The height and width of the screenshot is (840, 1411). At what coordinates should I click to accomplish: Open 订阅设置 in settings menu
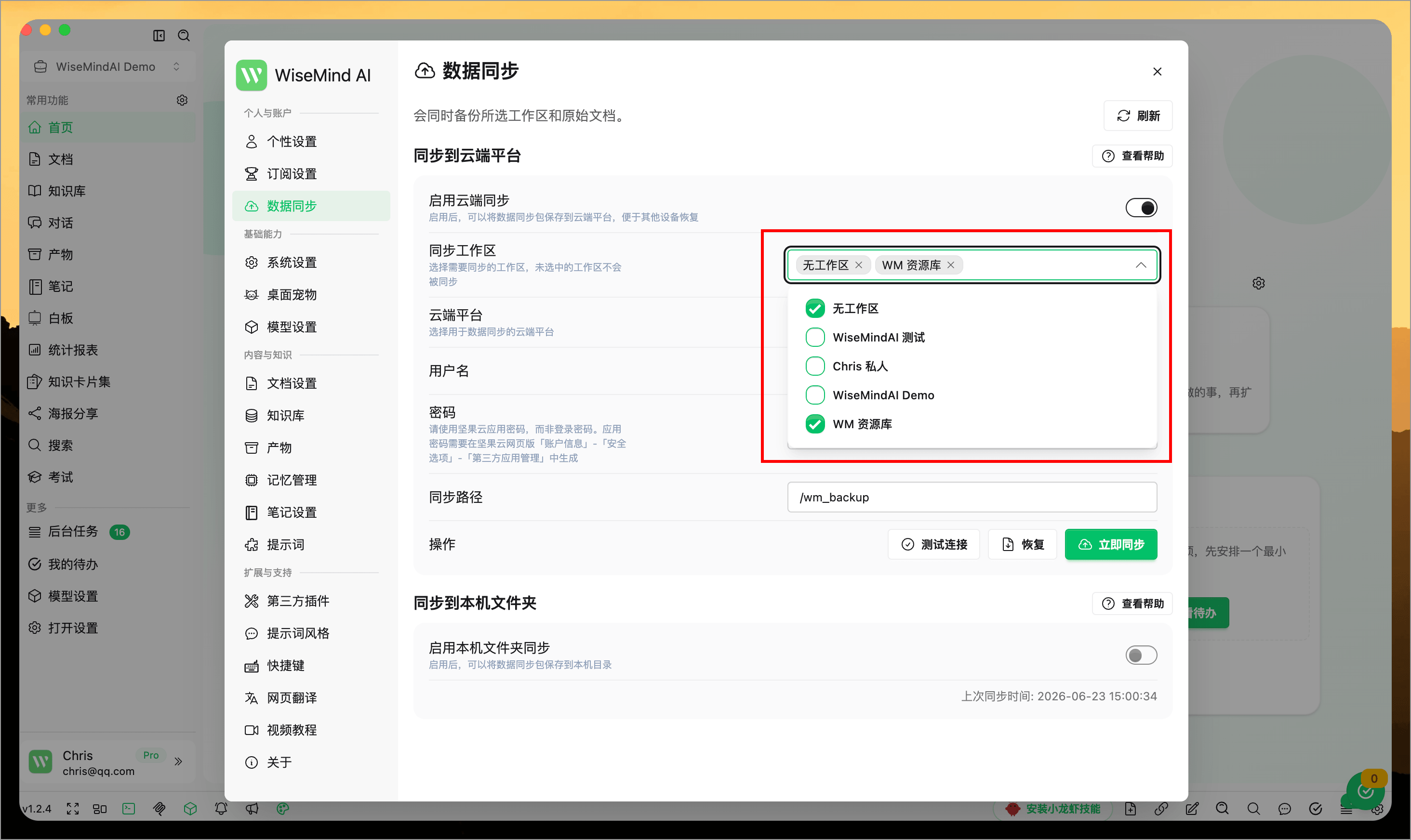coord(311,174)
